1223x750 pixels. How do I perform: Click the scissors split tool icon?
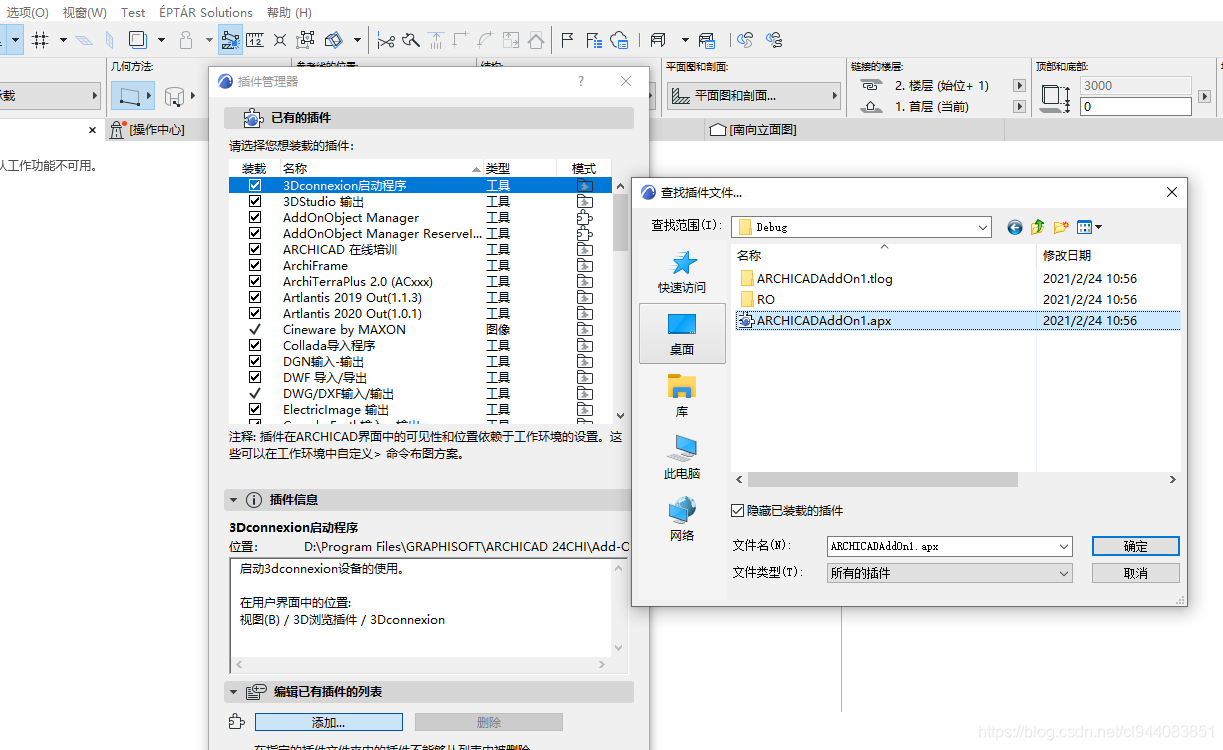[x=386, y=40]
